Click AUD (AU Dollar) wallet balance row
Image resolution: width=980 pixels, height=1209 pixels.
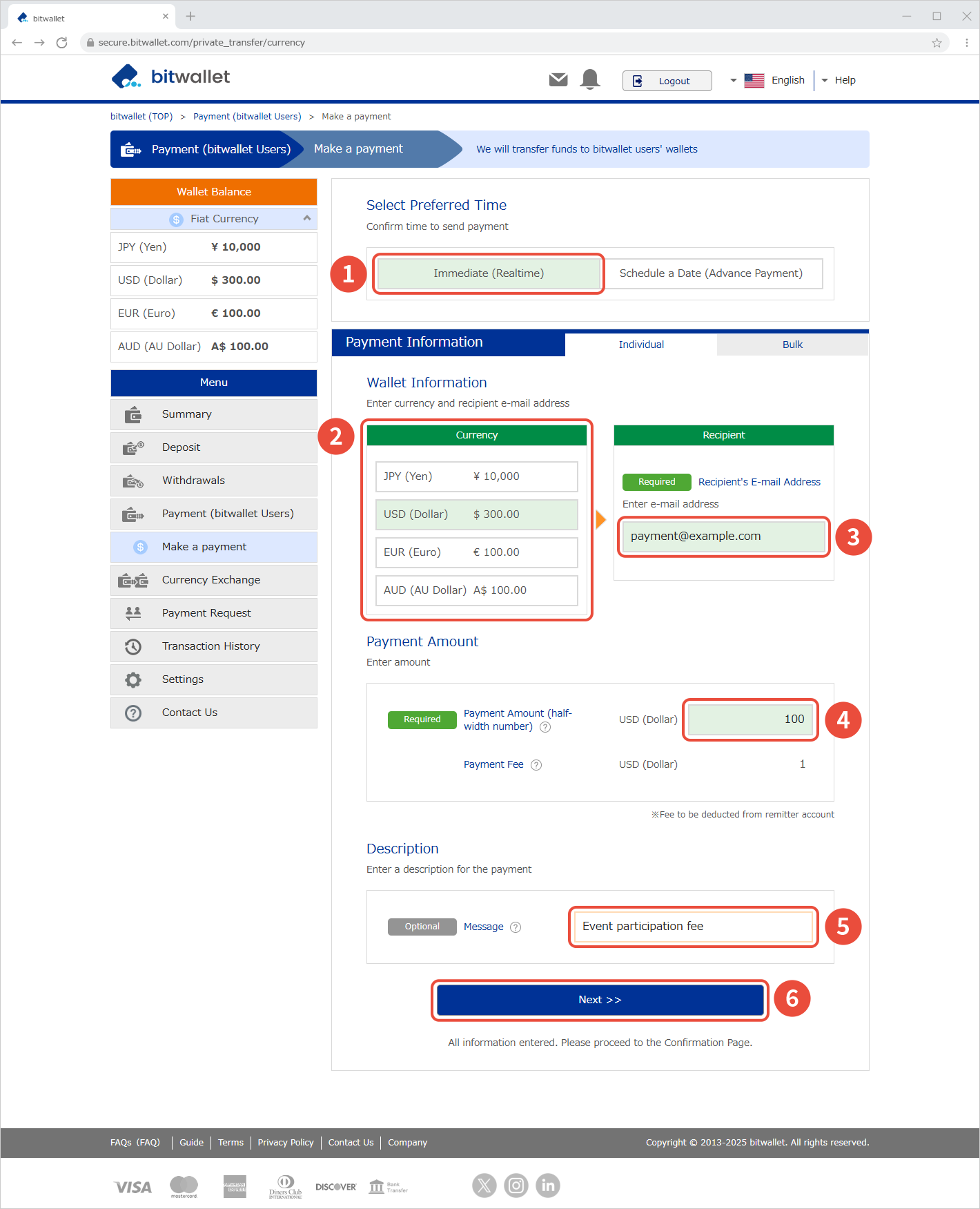pos(214,347)
